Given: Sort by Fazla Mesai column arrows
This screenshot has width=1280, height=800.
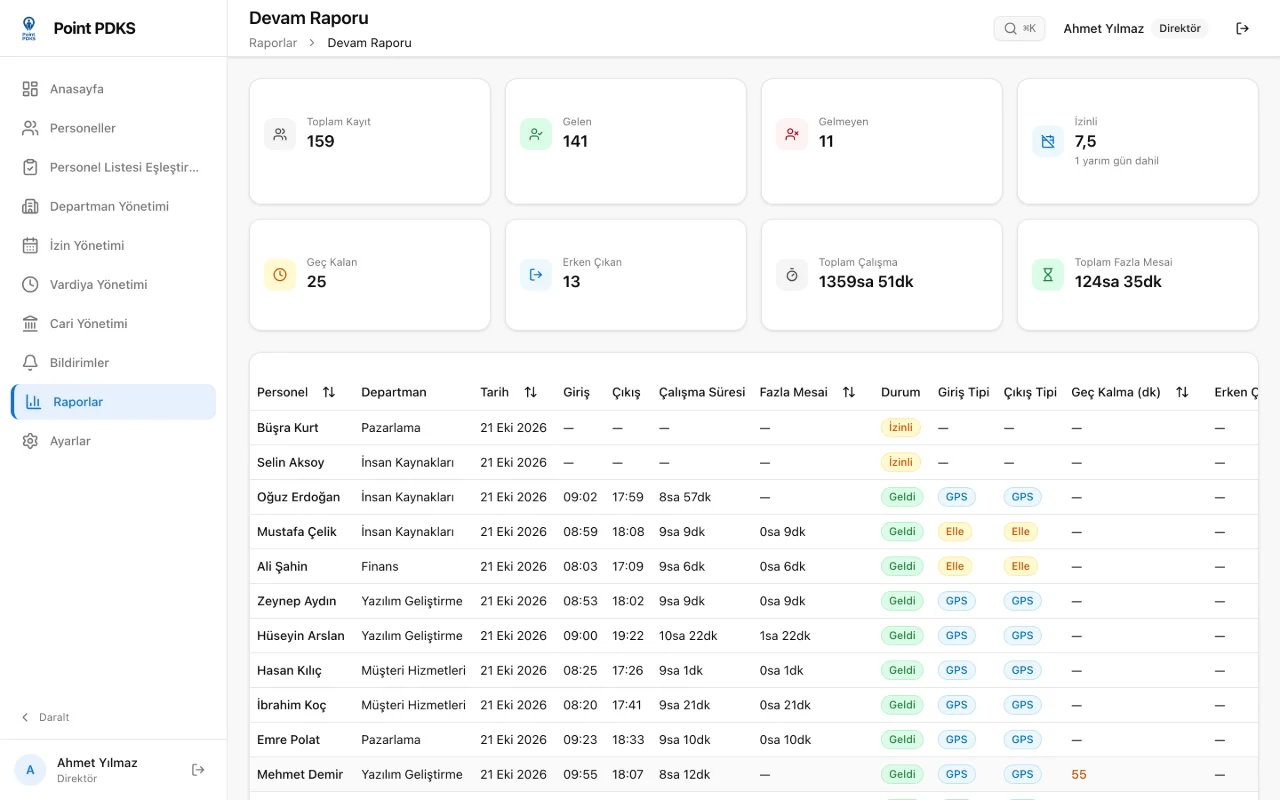Looking at the screenshot, I should point(849,392).
